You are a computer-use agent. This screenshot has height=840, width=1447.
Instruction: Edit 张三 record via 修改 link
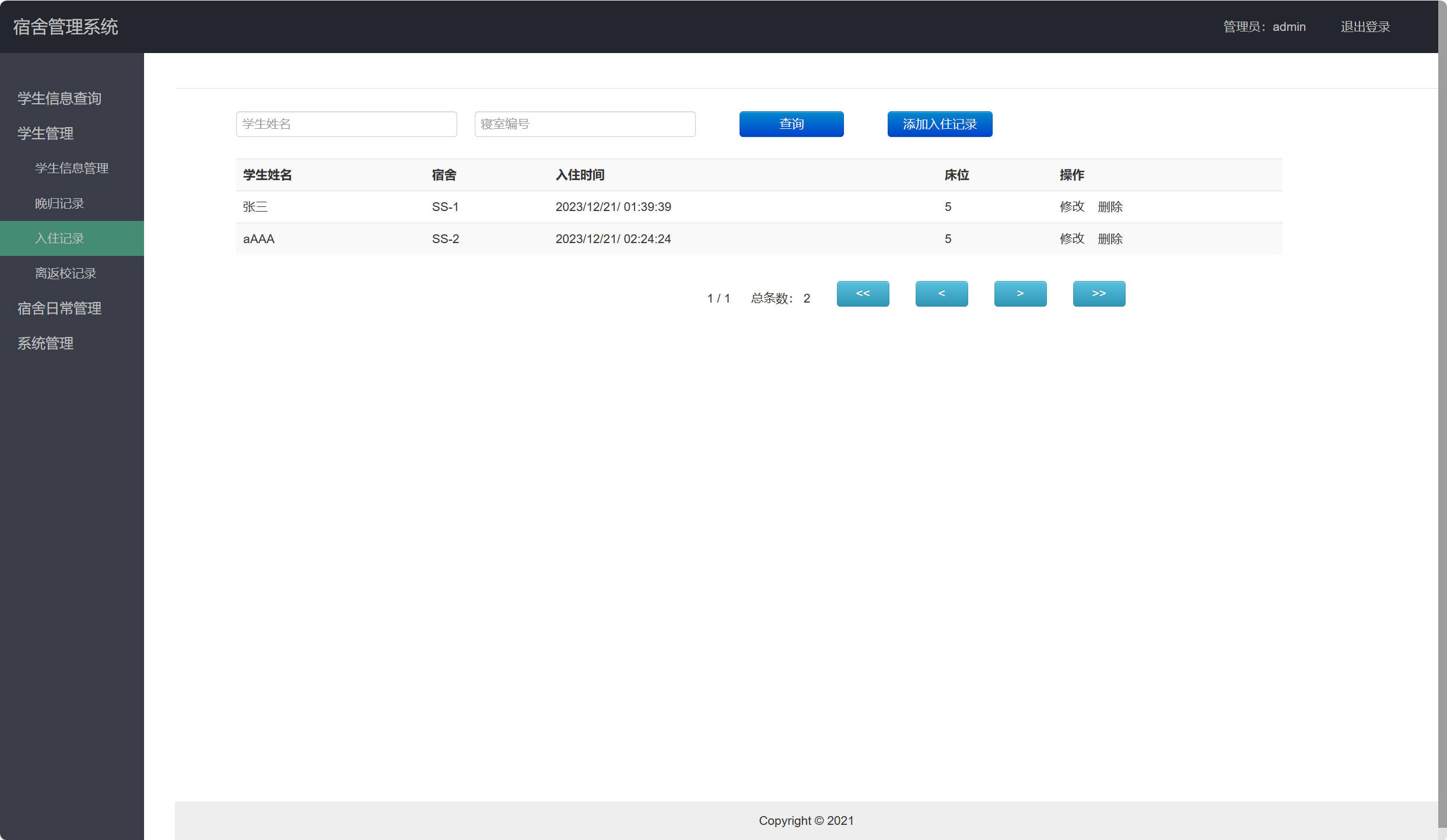(x=1071, y=207)
